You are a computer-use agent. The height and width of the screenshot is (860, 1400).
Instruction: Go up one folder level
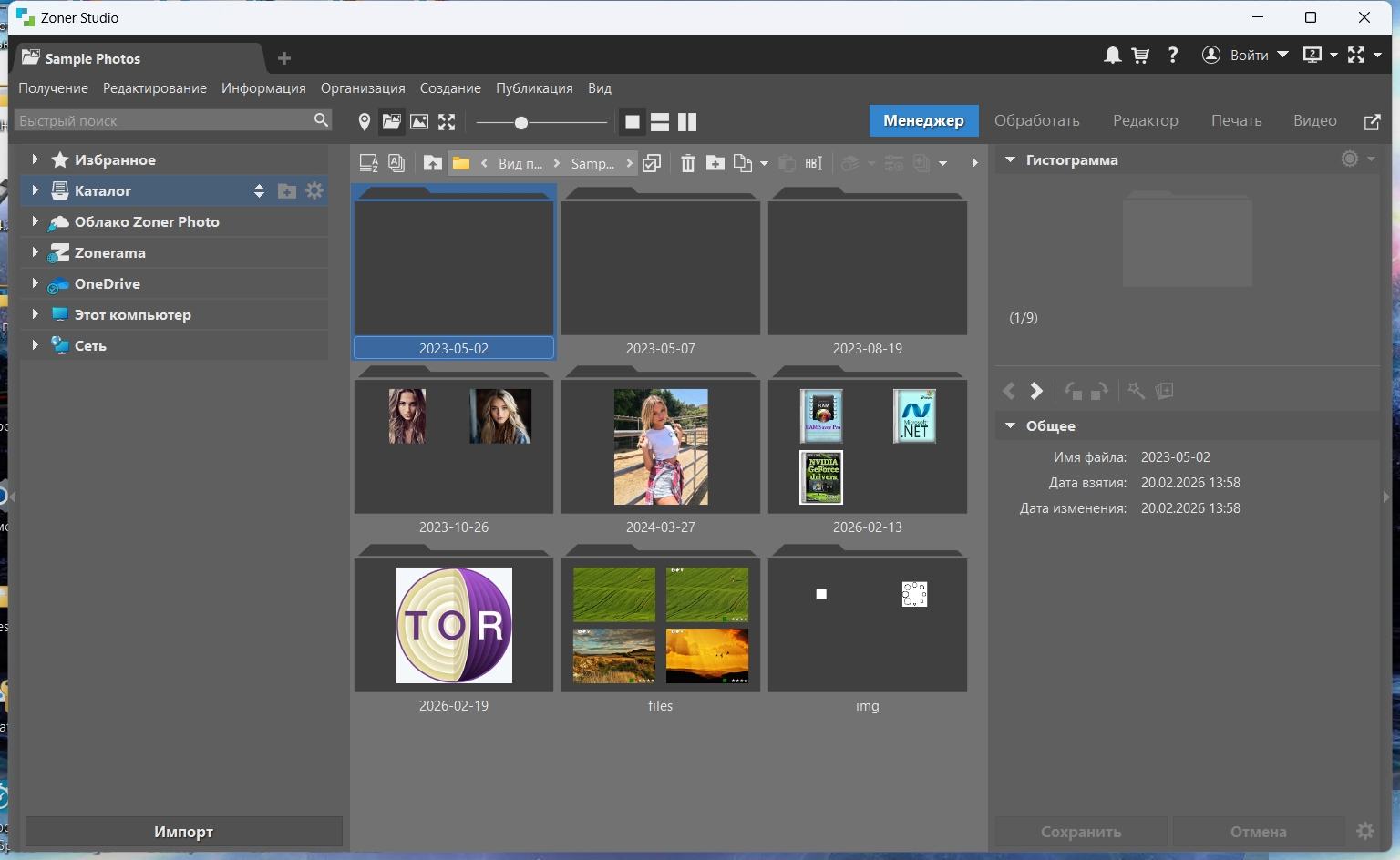click(433, 163)
